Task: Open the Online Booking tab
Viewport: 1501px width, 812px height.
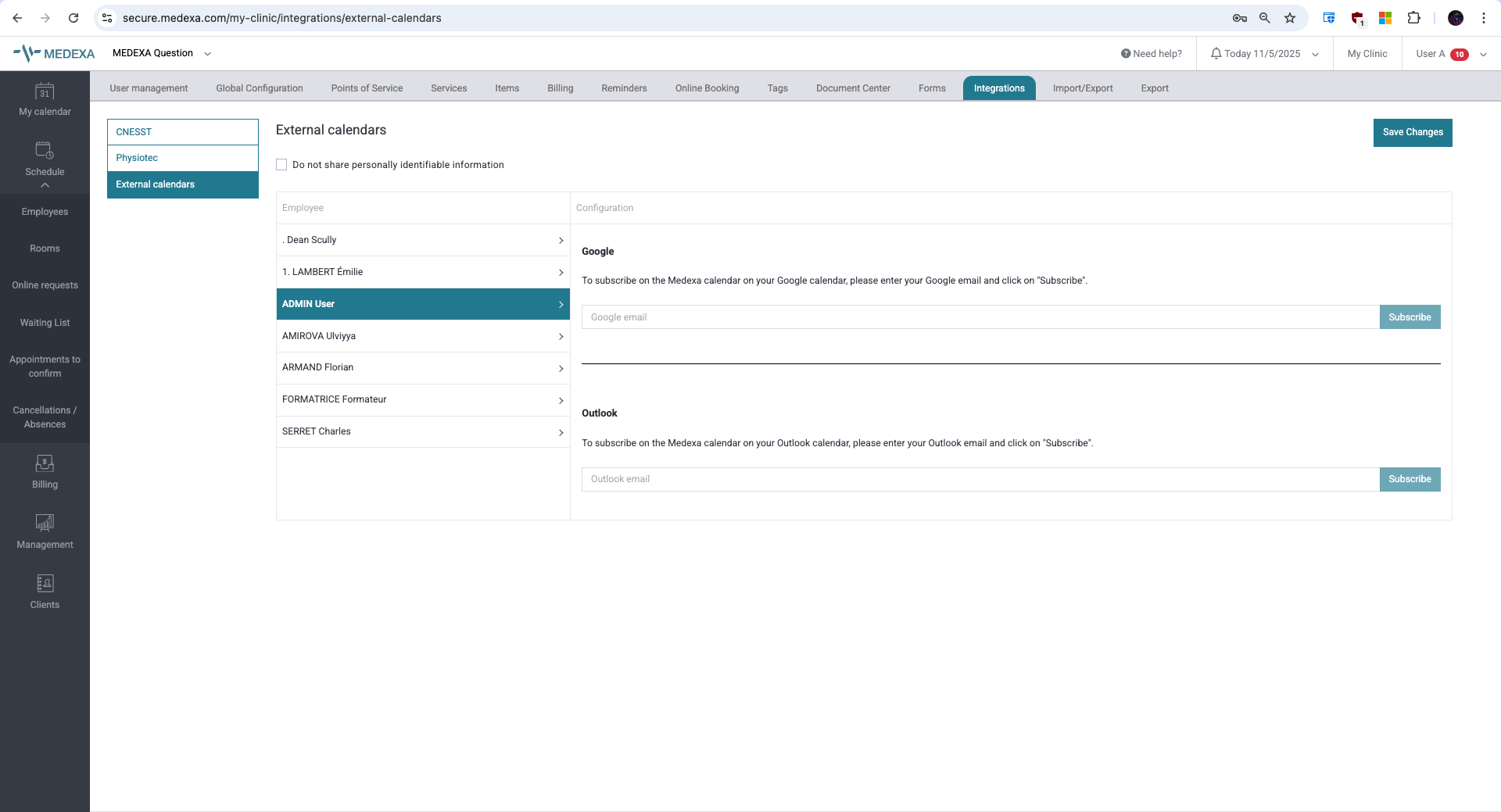Action: point(707,88)
